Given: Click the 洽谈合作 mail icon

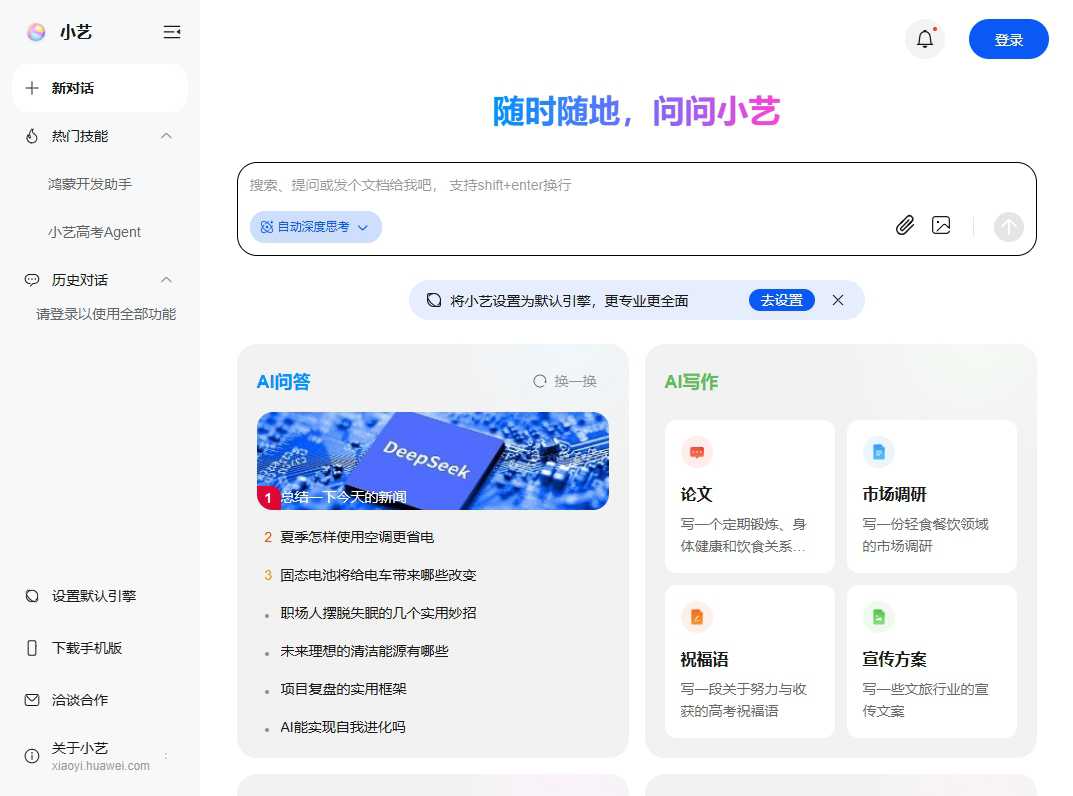Looking at the screenshot, I should click(x=31, y=699).
